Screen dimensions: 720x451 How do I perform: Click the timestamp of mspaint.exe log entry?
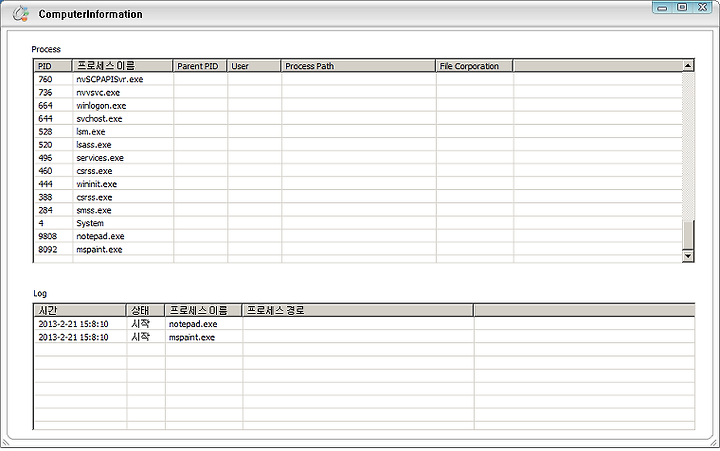pos(73,337)
